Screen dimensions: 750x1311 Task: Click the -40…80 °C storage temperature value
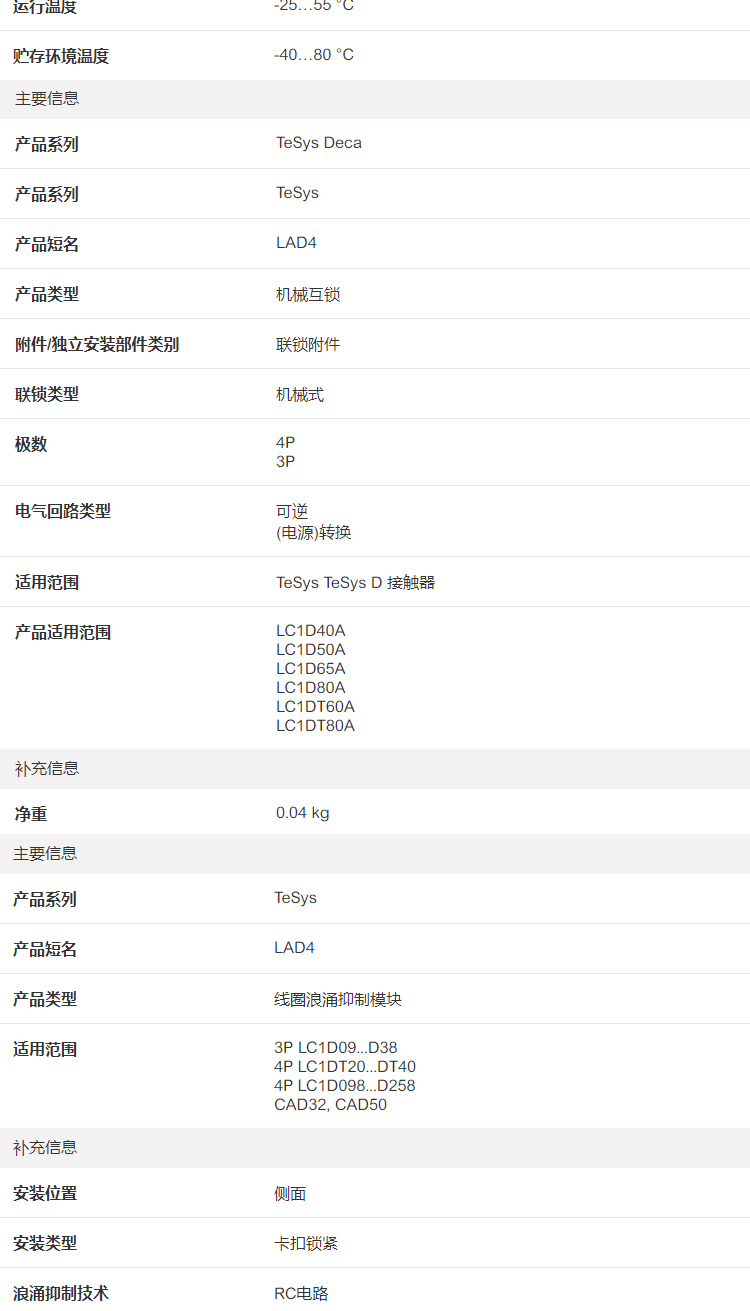point(314,55)
